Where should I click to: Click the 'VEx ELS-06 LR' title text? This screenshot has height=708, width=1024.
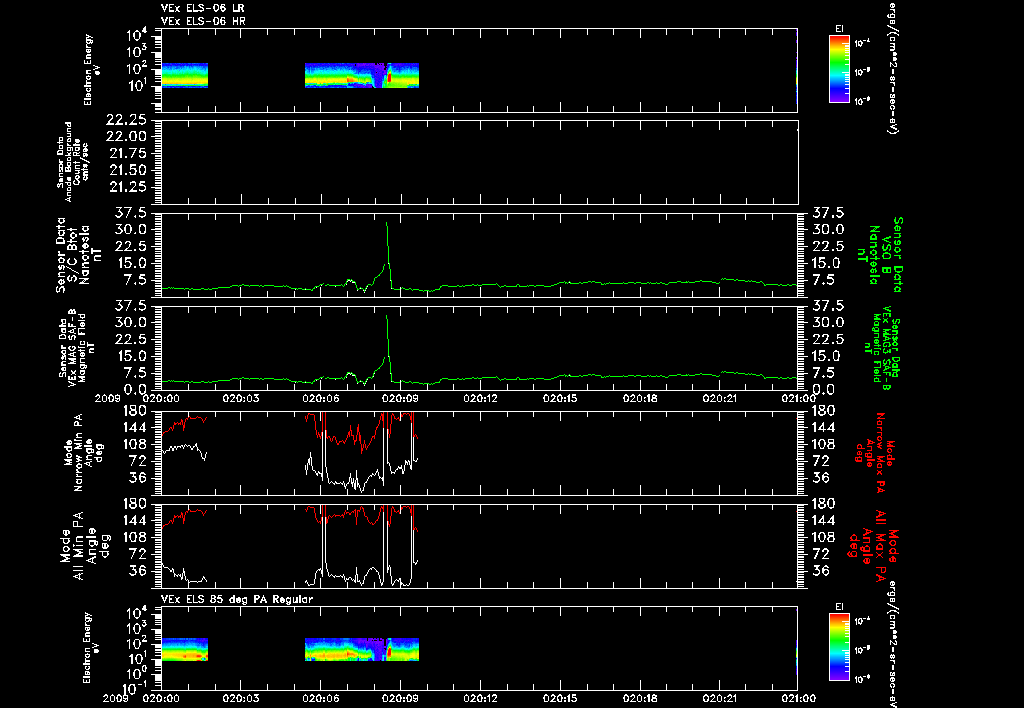tap(203, 8)
